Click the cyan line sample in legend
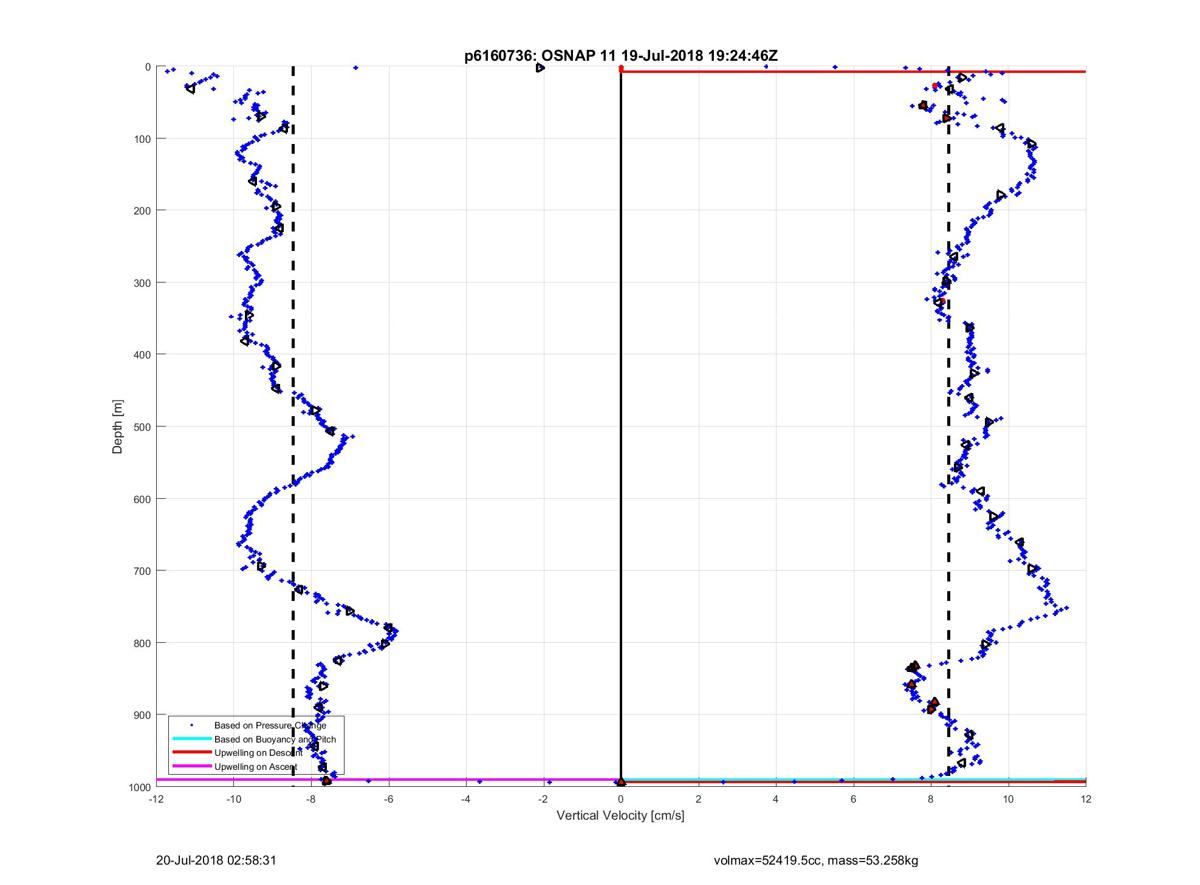Screen dimensions: 1200x885 pos(190,738)
